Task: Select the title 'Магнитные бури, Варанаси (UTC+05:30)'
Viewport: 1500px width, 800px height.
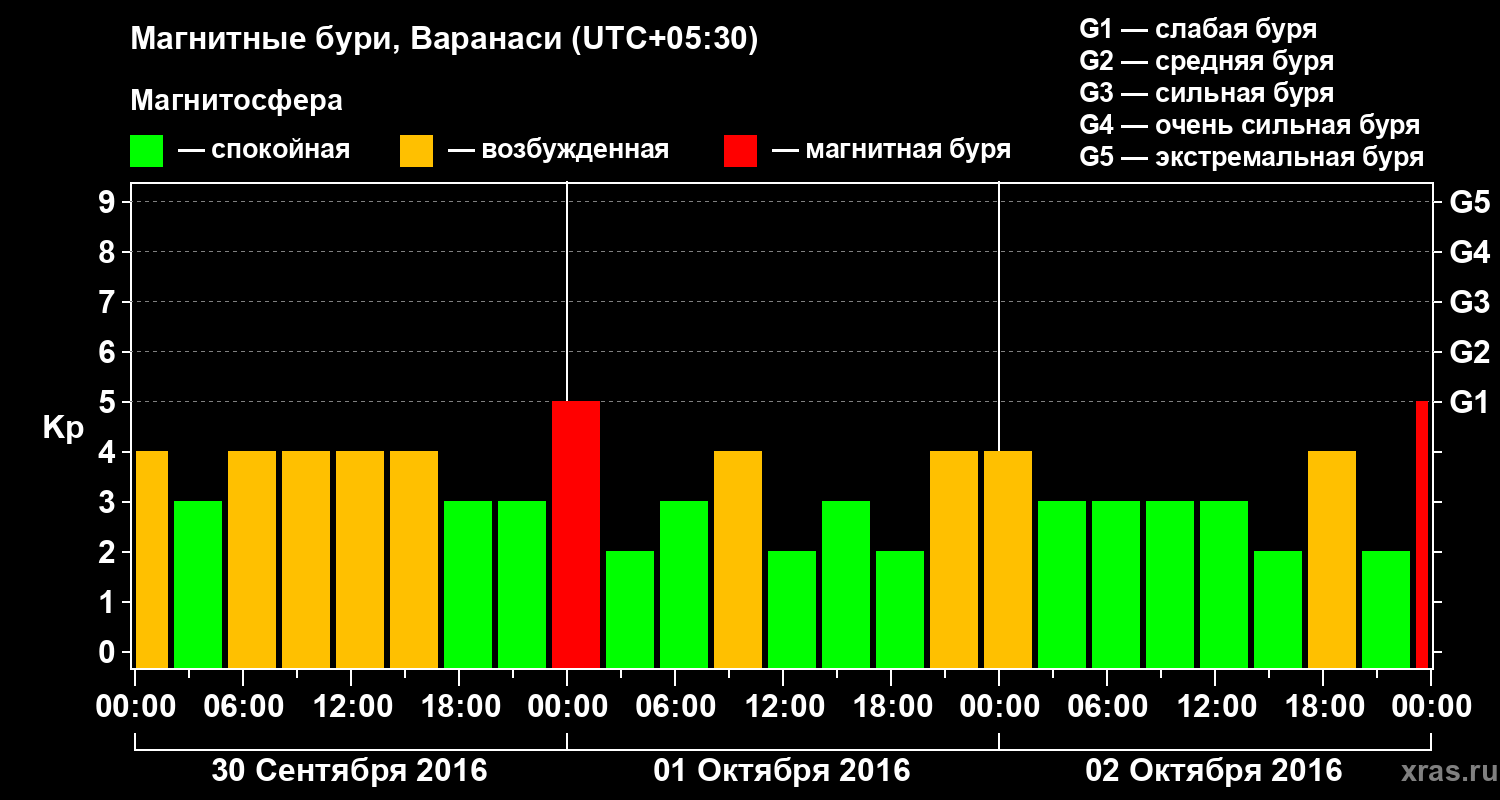Action: pyautogui.click(x=444, y=40)
